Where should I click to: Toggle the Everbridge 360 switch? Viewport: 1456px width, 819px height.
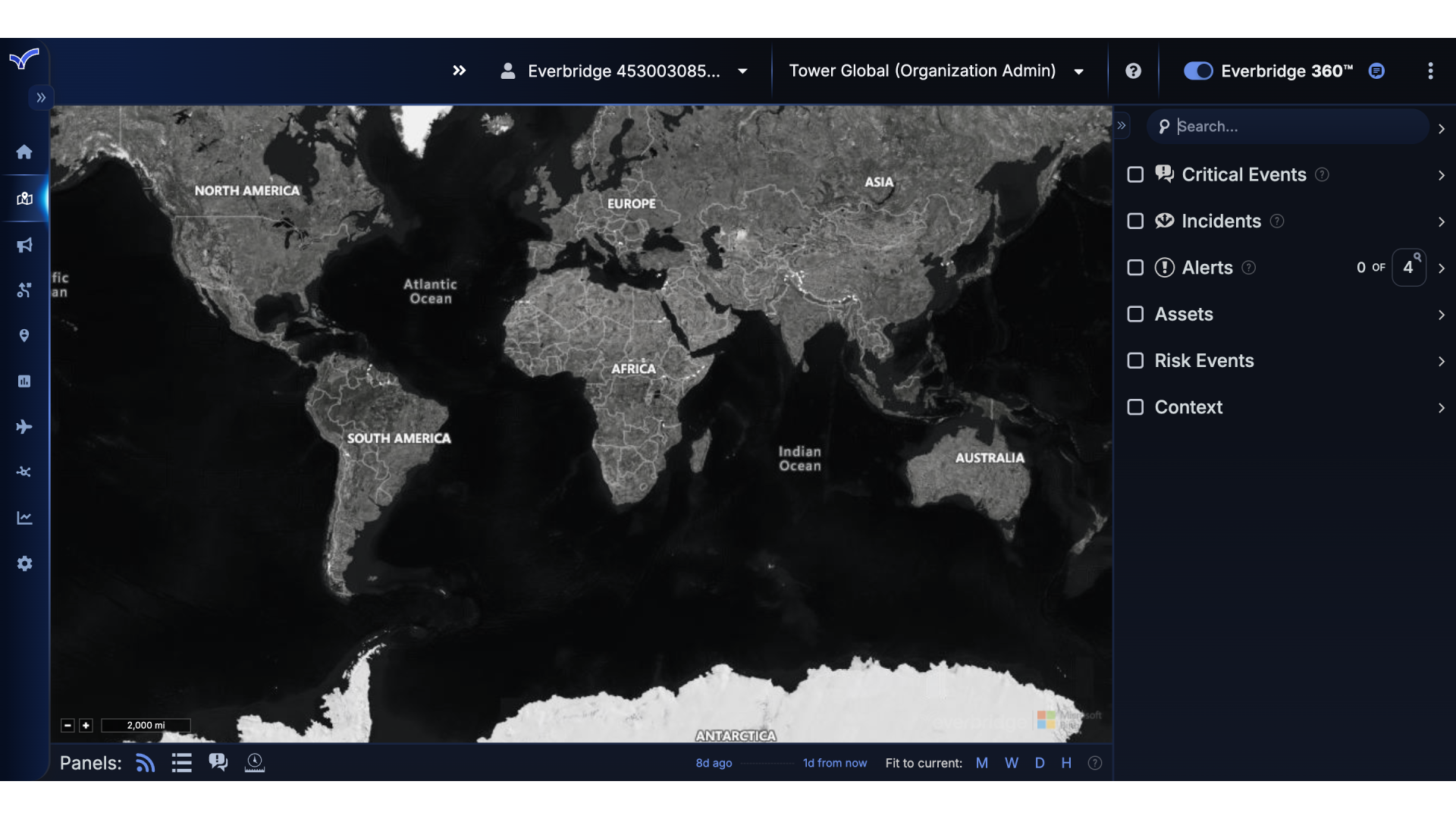tap(1197, 71)
